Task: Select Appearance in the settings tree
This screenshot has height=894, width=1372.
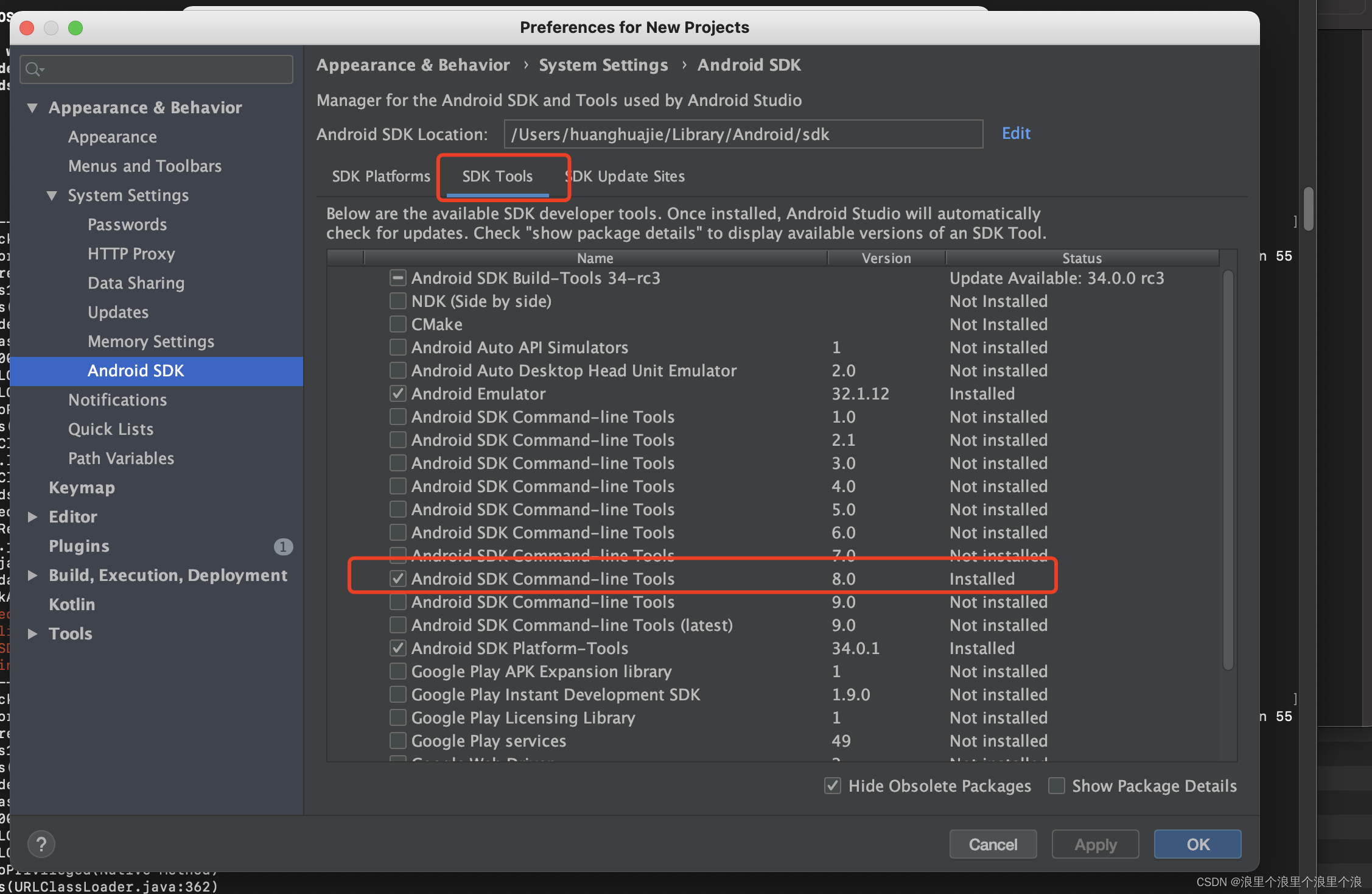Action: 113,137
